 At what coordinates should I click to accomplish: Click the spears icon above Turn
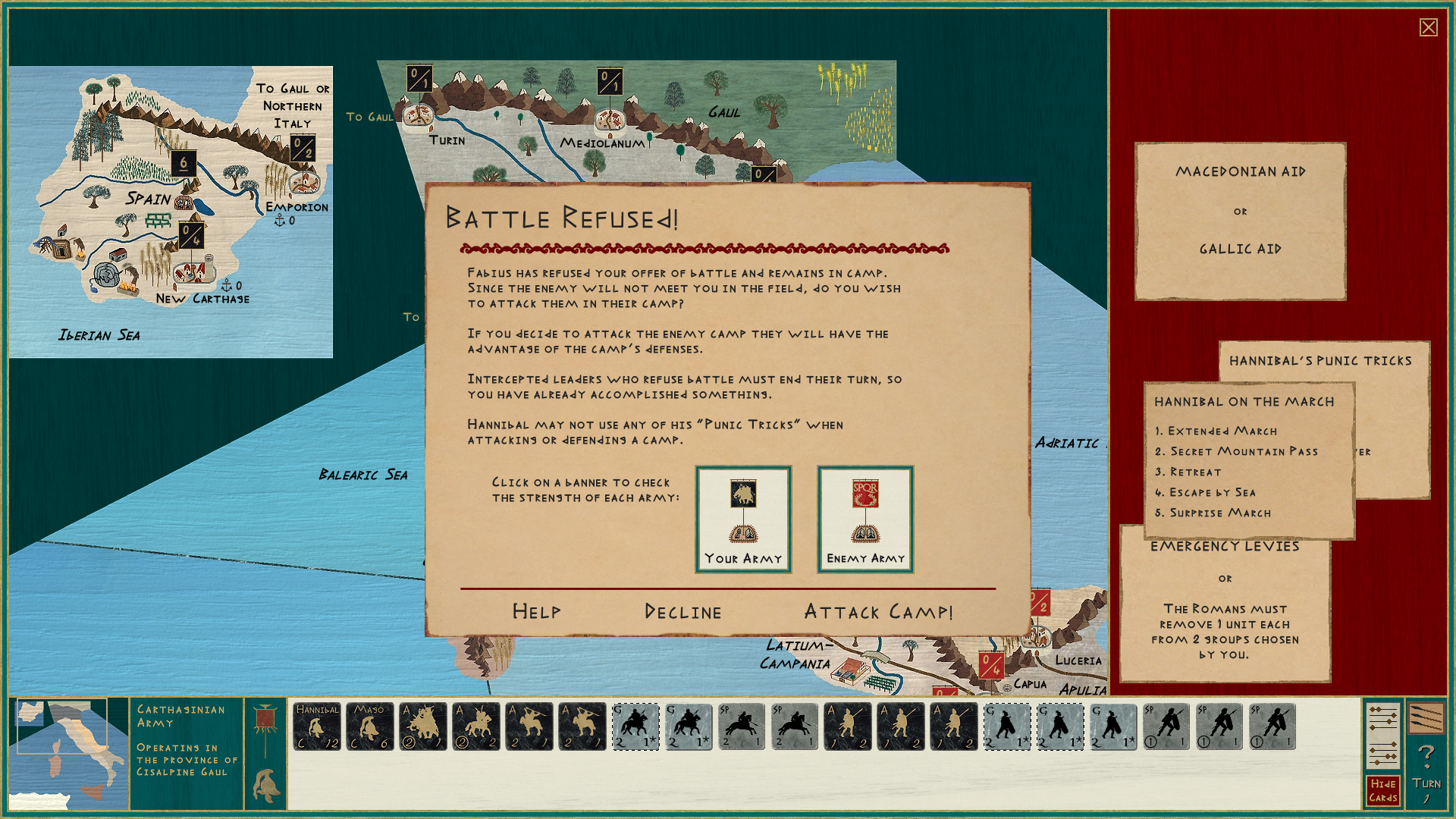coord(1426,717)
